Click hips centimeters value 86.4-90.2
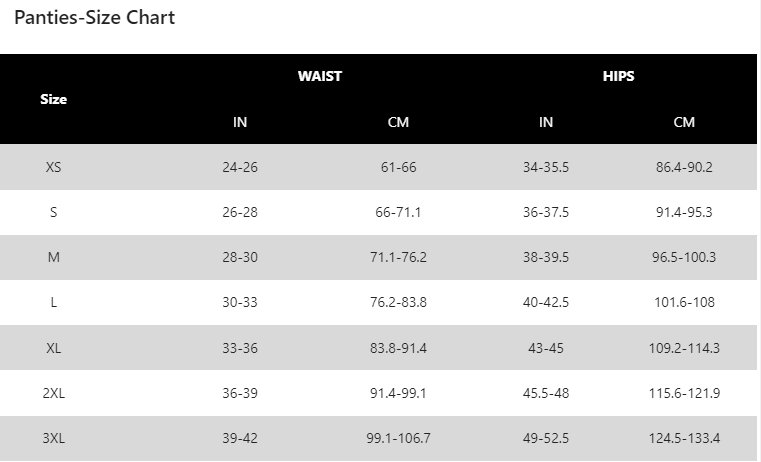The image size is (761, 462). tap(684, 167)
